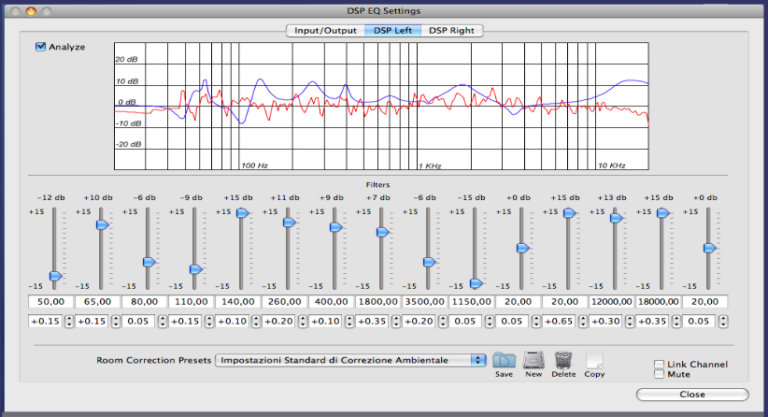Screen dimensions: 768x417
Task: Click the Q stepper under 12000,00
Action: 630,321
